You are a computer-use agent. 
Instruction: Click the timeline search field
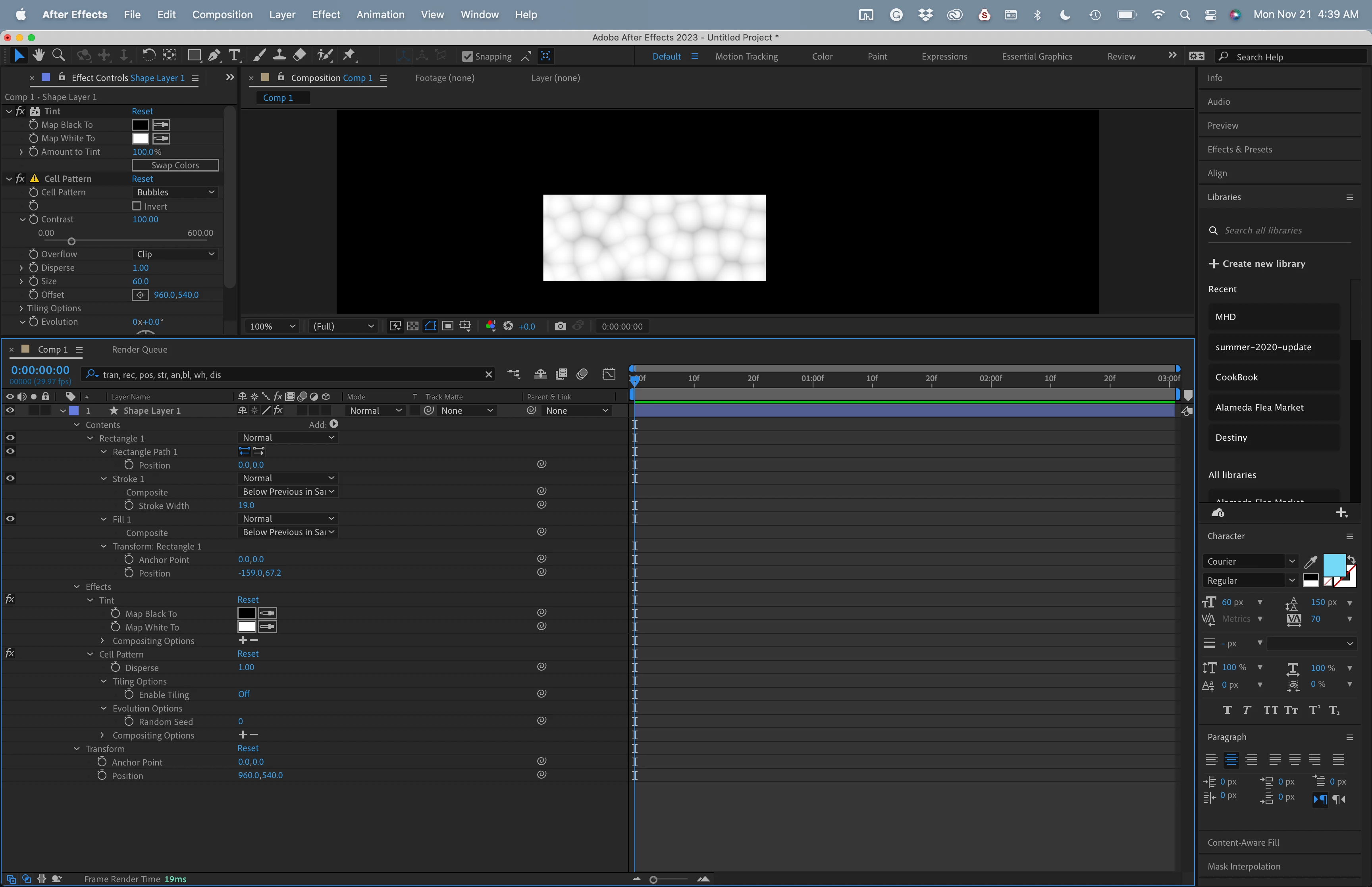click(x=288, y=374)
